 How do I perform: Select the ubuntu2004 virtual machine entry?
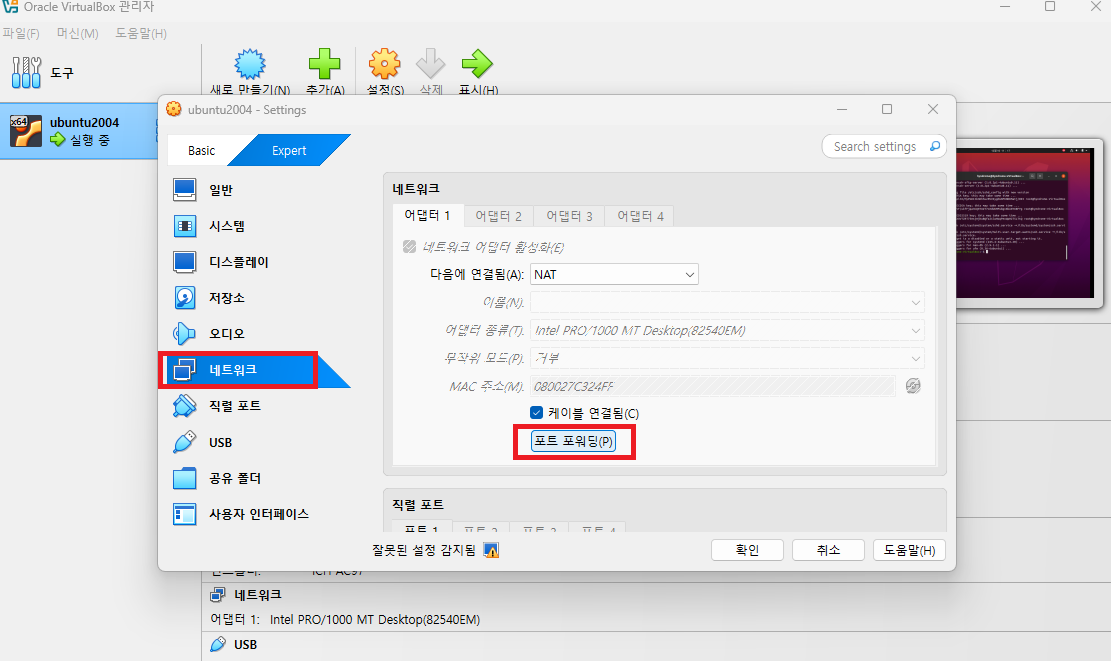pyautogui.click(x=79, y=131)
